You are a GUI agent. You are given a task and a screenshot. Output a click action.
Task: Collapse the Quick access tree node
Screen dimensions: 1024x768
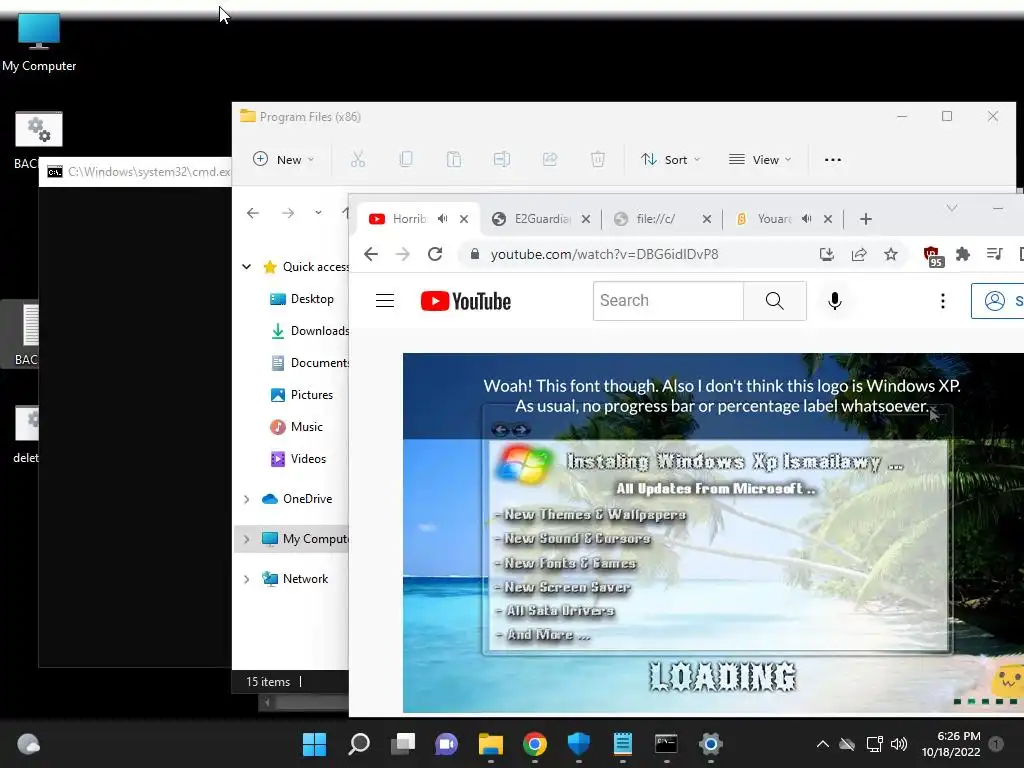(x=246, y=266)
